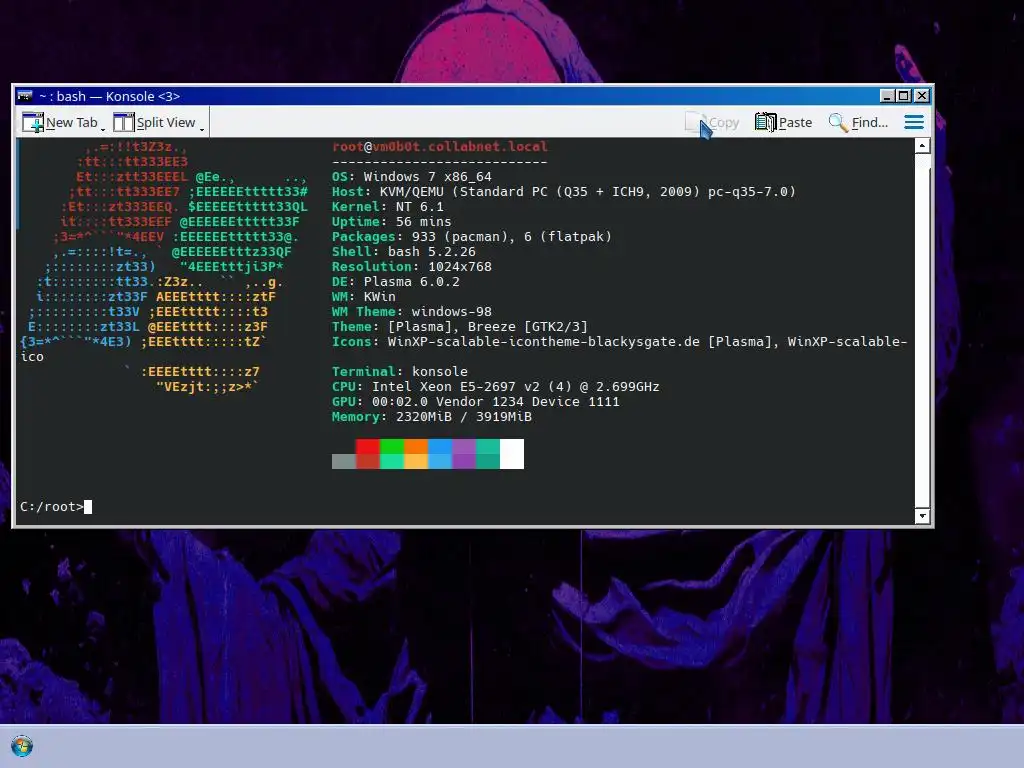Viewport: 1024px width, 768px height.
Task: Click the "Kernel: NT 6.1" line
Action: (387, 206)
